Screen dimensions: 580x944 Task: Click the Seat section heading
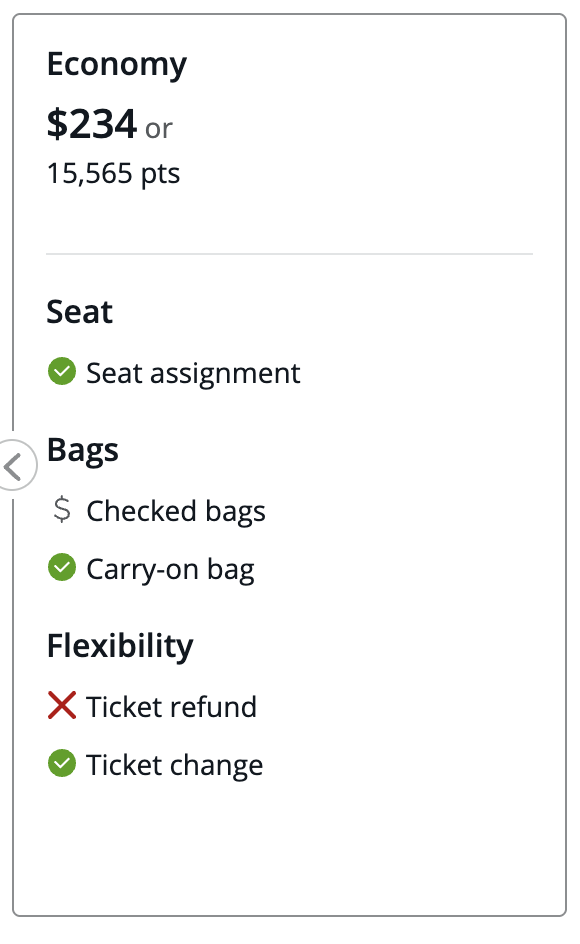point(80,312)
